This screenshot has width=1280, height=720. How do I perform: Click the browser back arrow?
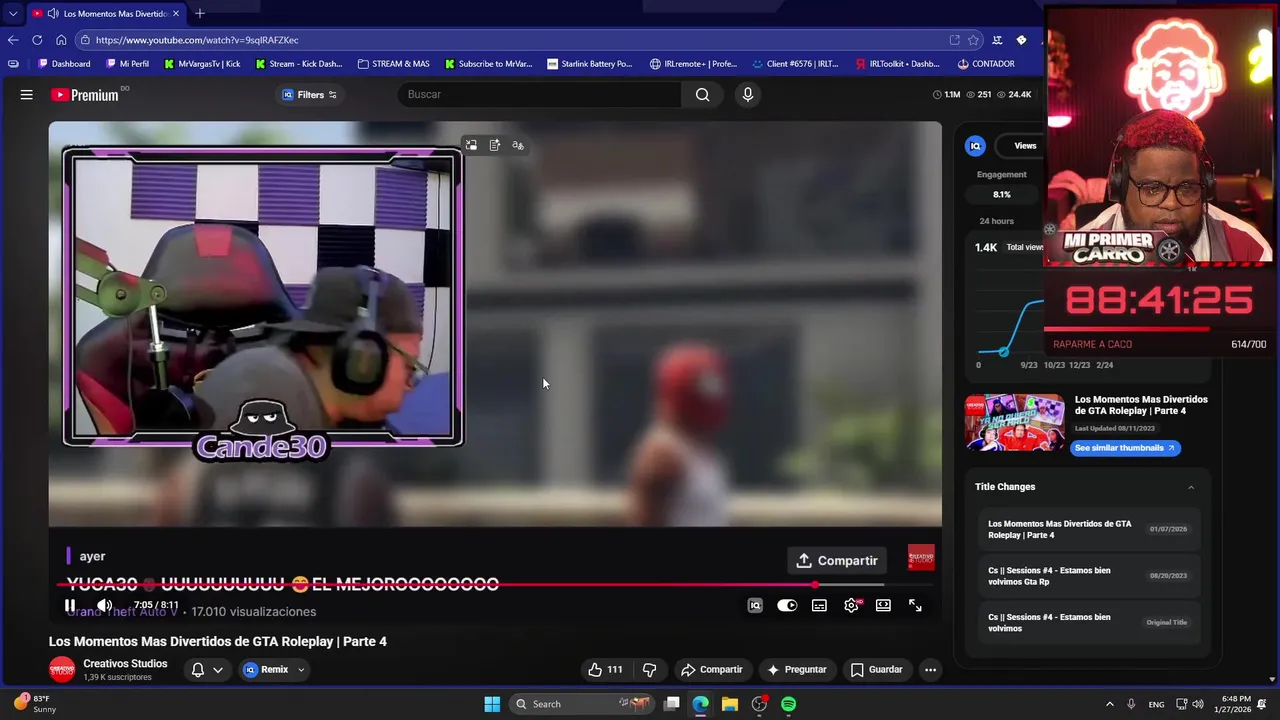pyautogui.click(x=13, y=40)
